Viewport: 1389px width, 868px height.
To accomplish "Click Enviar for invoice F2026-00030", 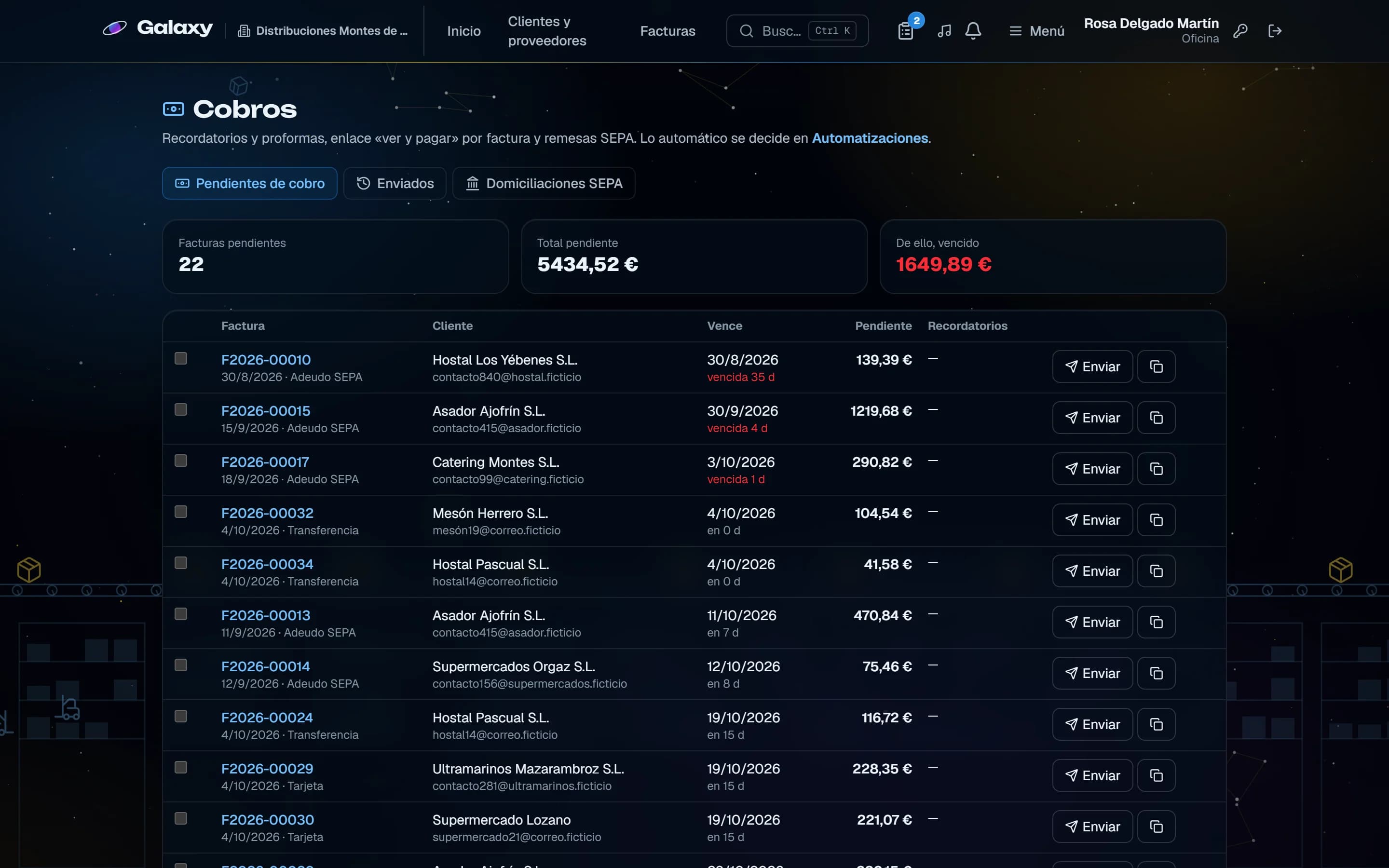I will point(1092,826).
